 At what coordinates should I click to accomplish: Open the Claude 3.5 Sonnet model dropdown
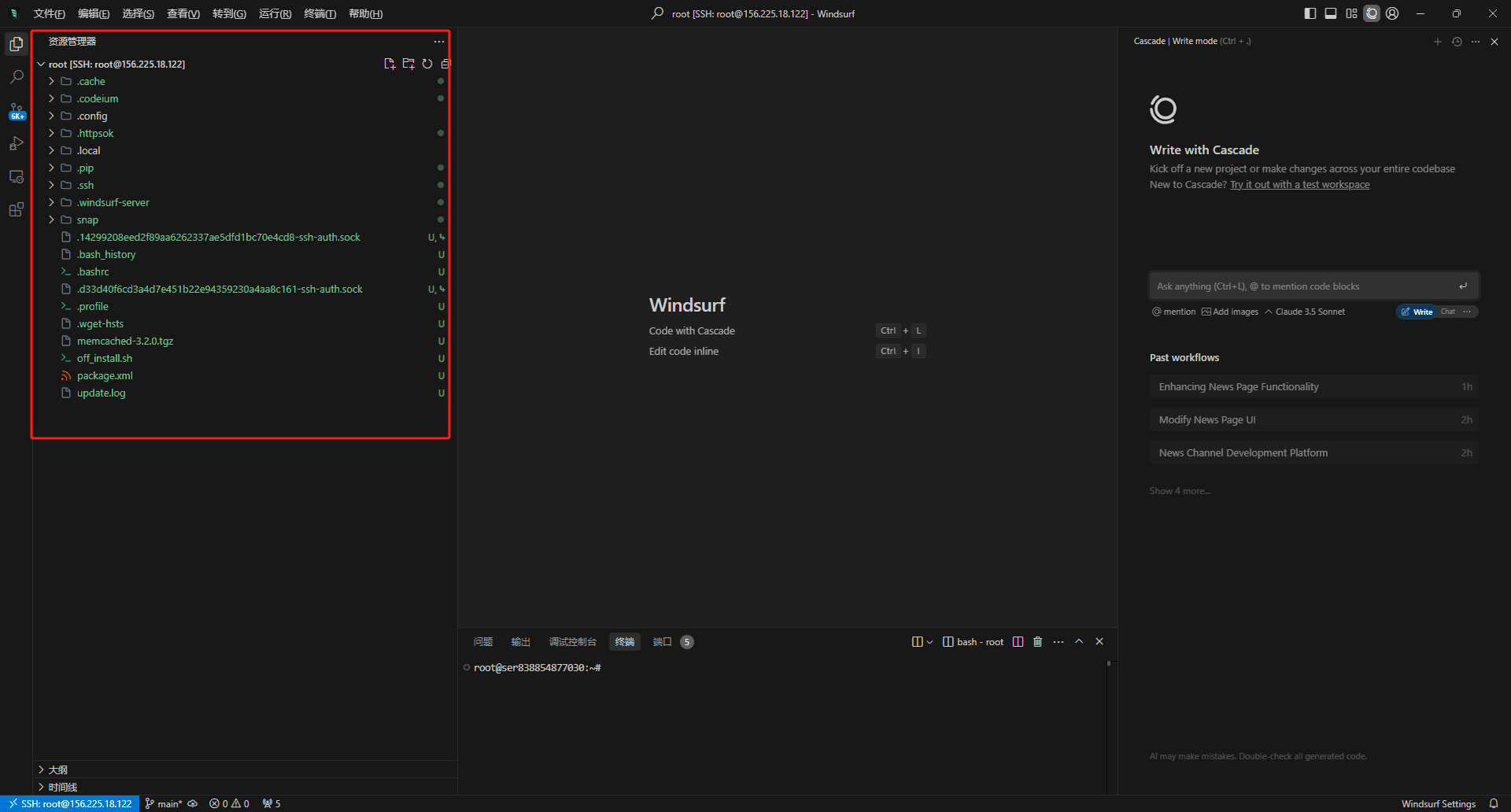point(1305,312)
